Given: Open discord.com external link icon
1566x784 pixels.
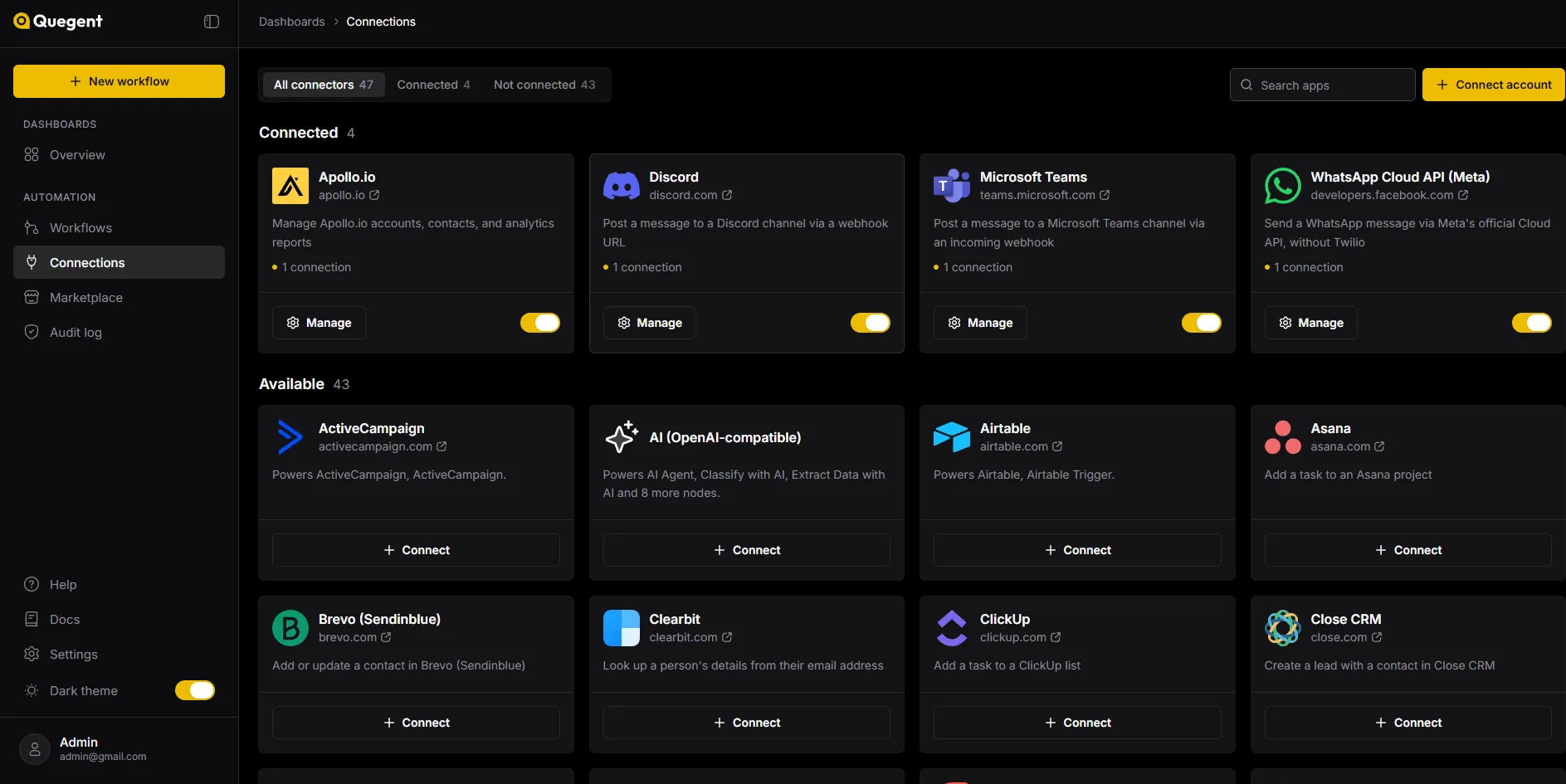Looking at the screenshot, I should coord(727,195).
